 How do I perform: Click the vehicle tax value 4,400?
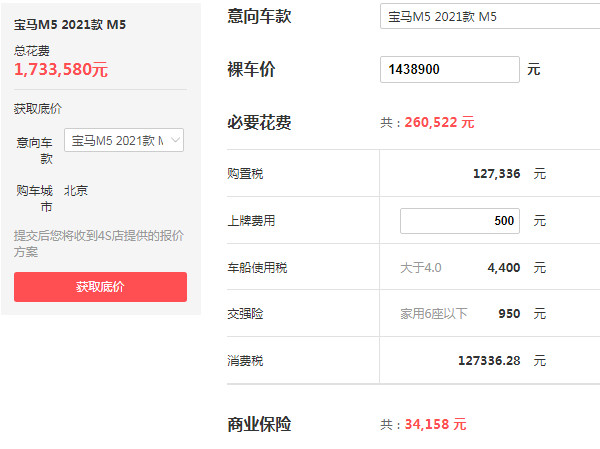click(x=504, y=268)
